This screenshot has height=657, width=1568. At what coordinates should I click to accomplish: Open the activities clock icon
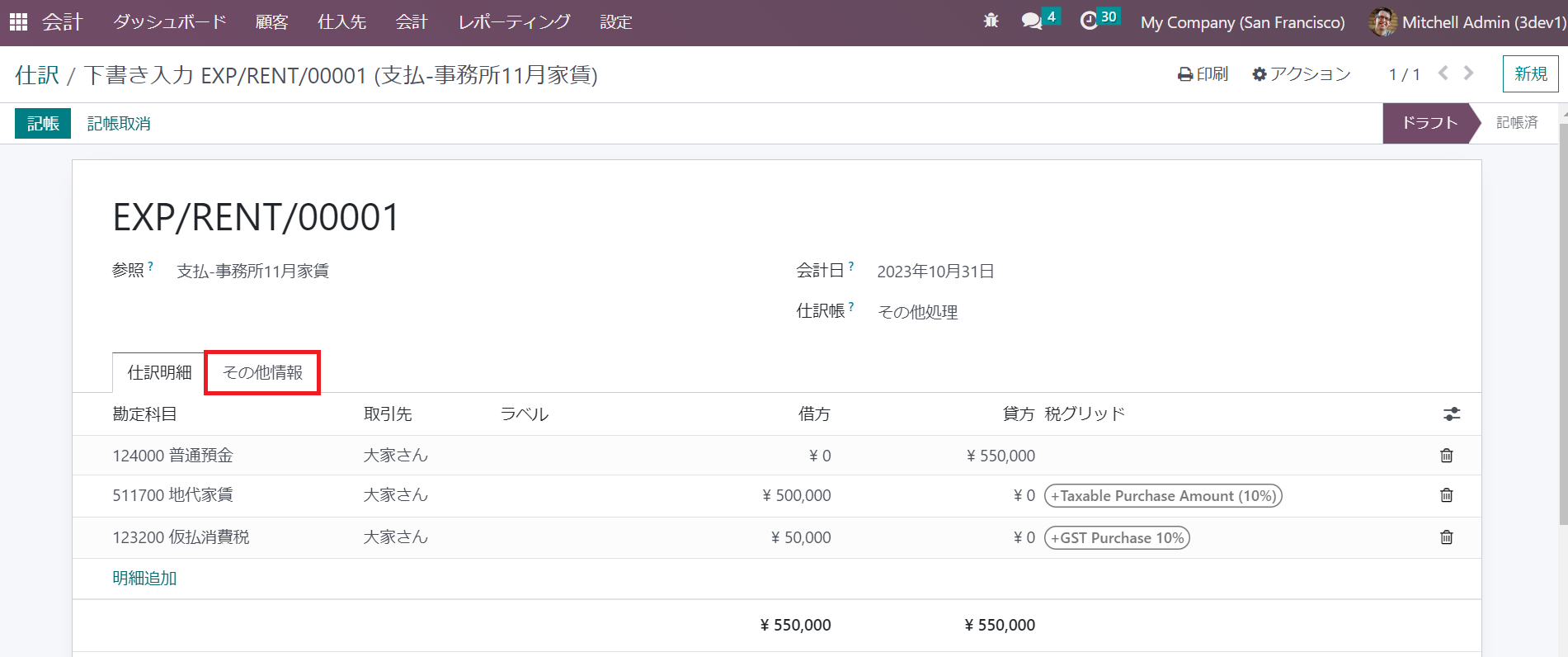pos(1089,21)
